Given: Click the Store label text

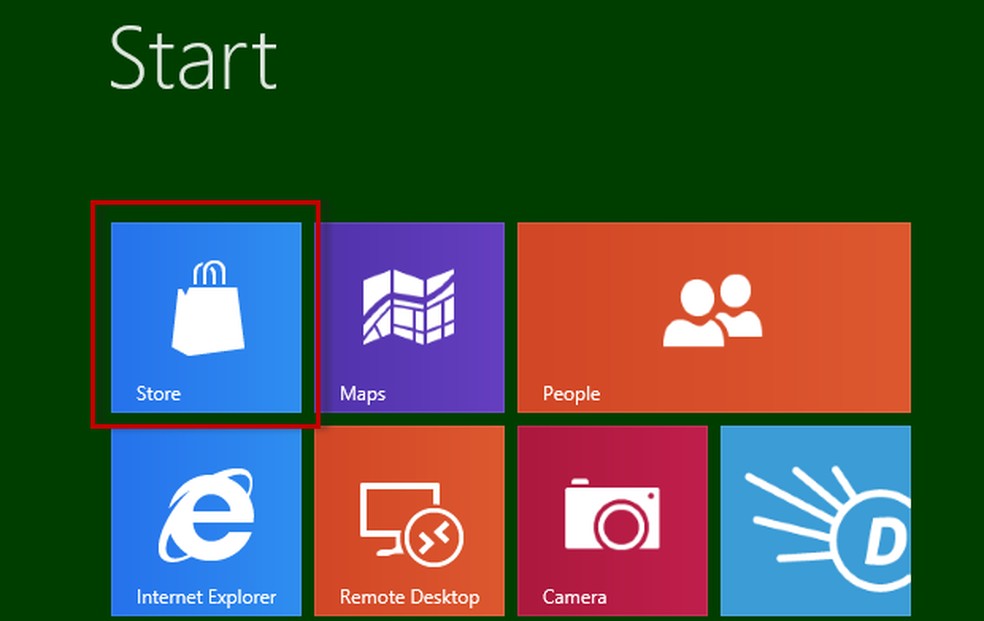Looking at the screenshot, I should 158,393.
